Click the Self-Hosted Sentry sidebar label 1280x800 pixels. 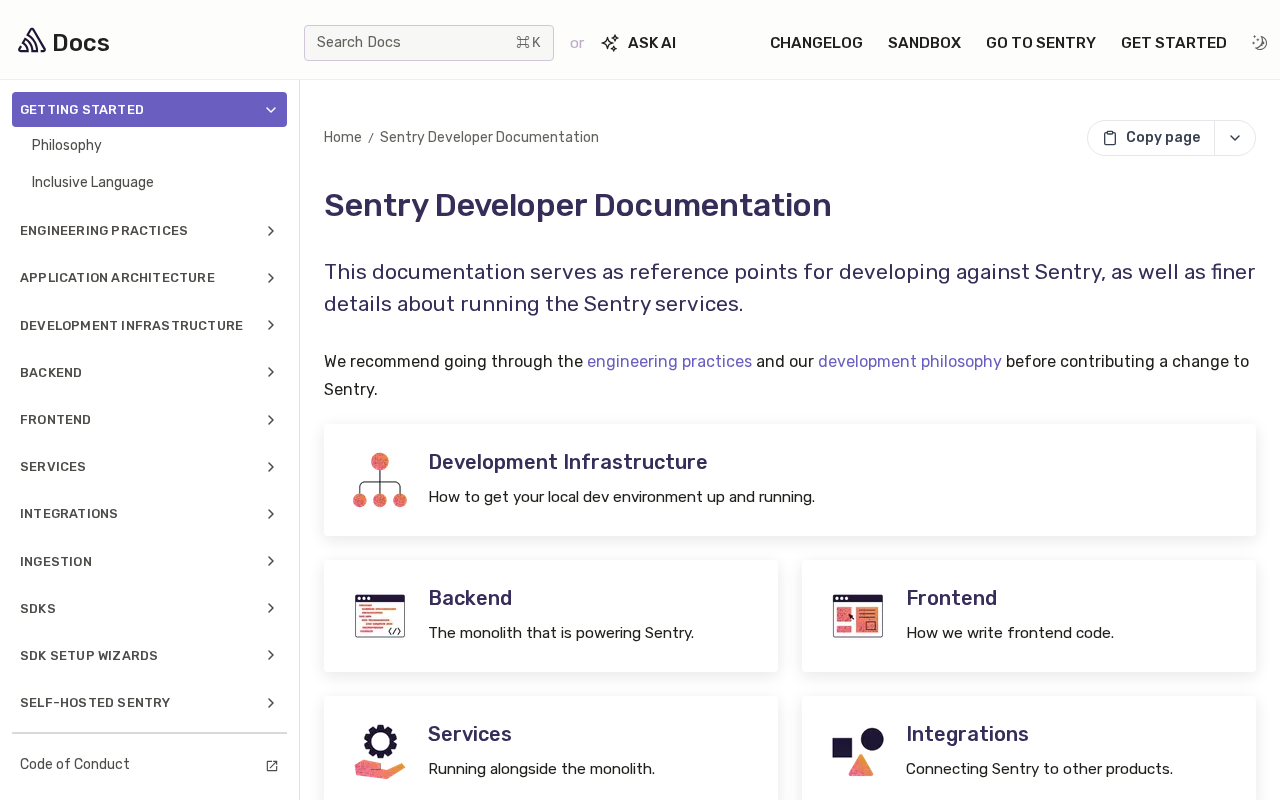click(95, 703)
